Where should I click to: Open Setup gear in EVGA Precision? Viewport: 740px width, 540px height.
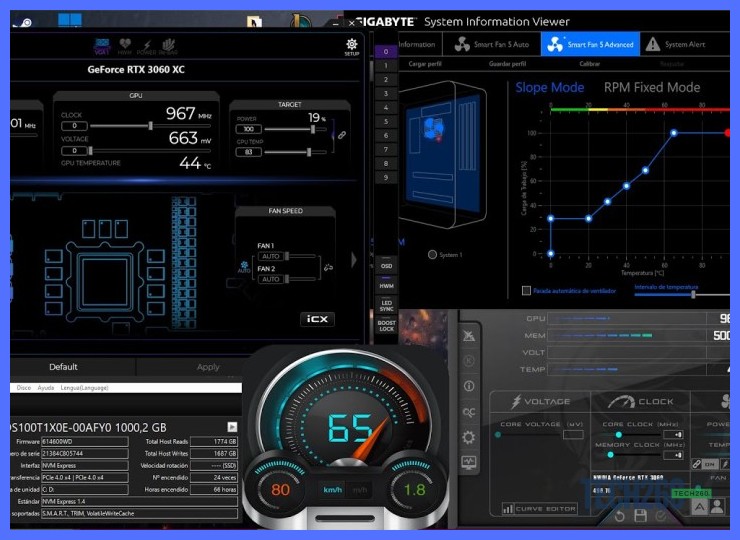352,47
